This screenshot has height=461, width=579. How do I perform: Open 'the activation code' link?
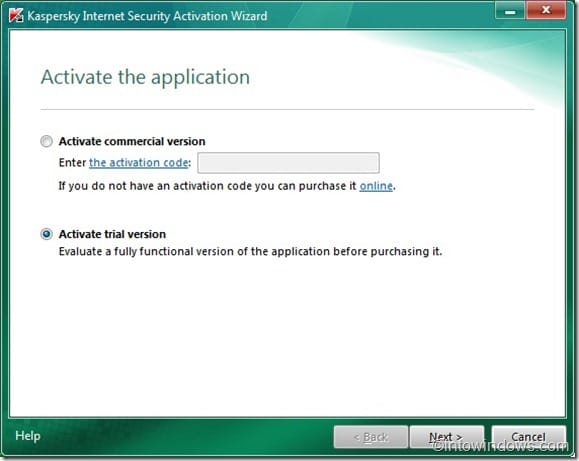click(138, 163)
